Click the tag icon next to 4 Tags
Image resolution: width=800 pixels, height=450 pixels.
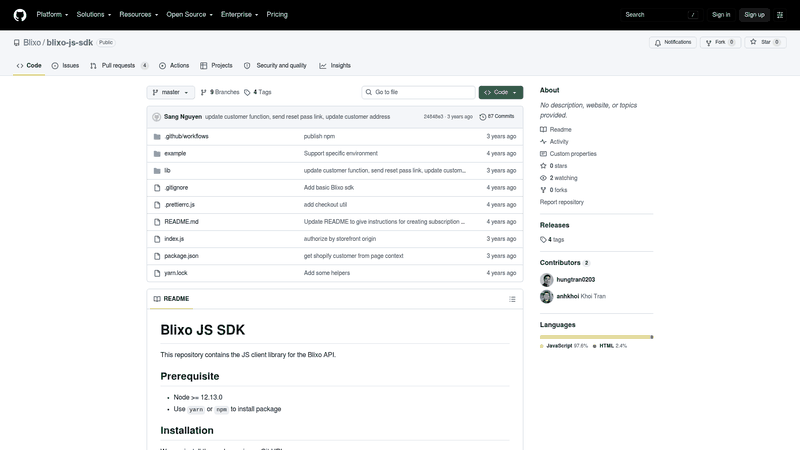point(247,92)
